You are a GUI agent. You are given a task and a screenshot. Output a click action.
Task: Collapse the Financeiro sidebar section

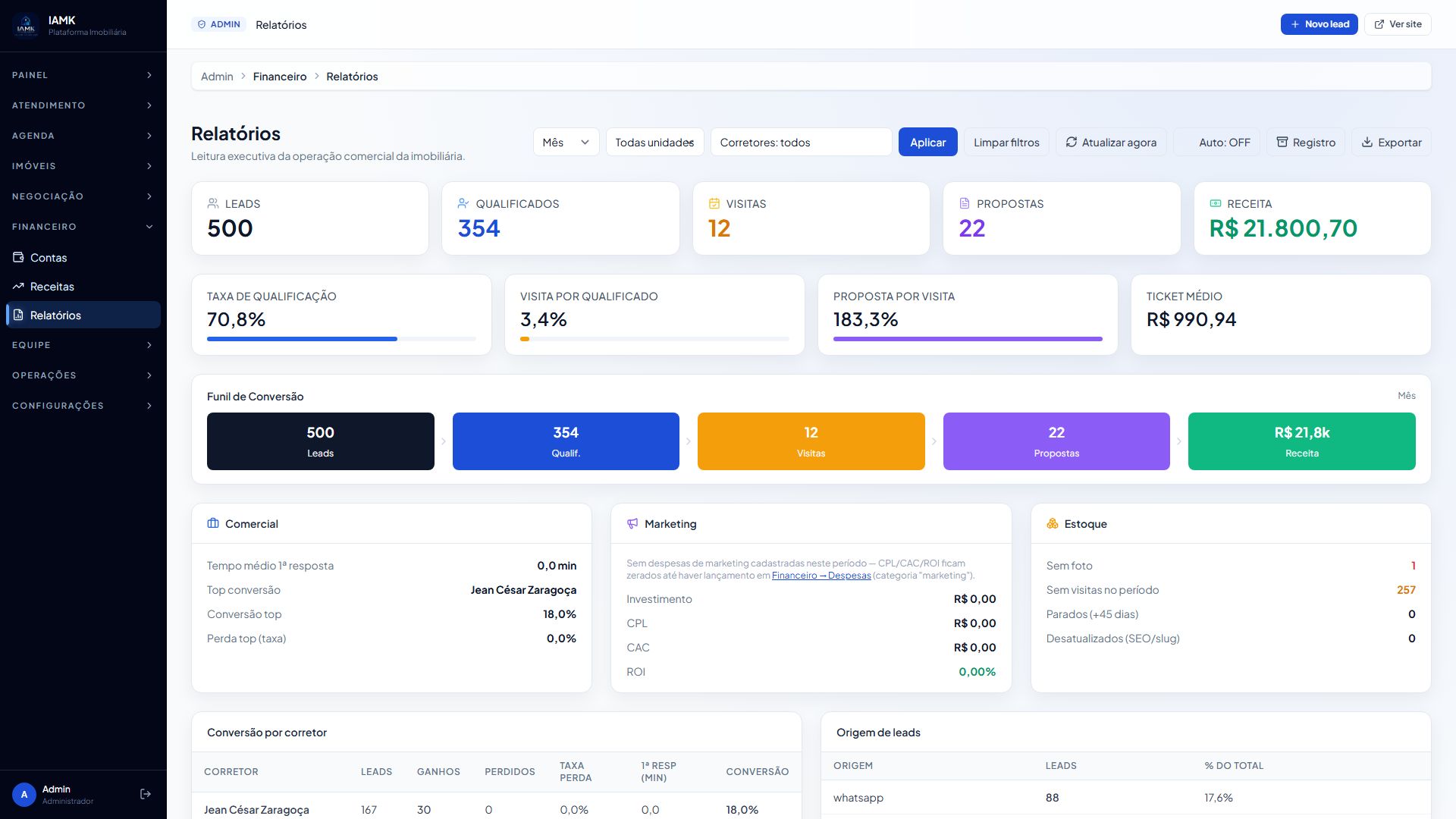coord(83,227)
